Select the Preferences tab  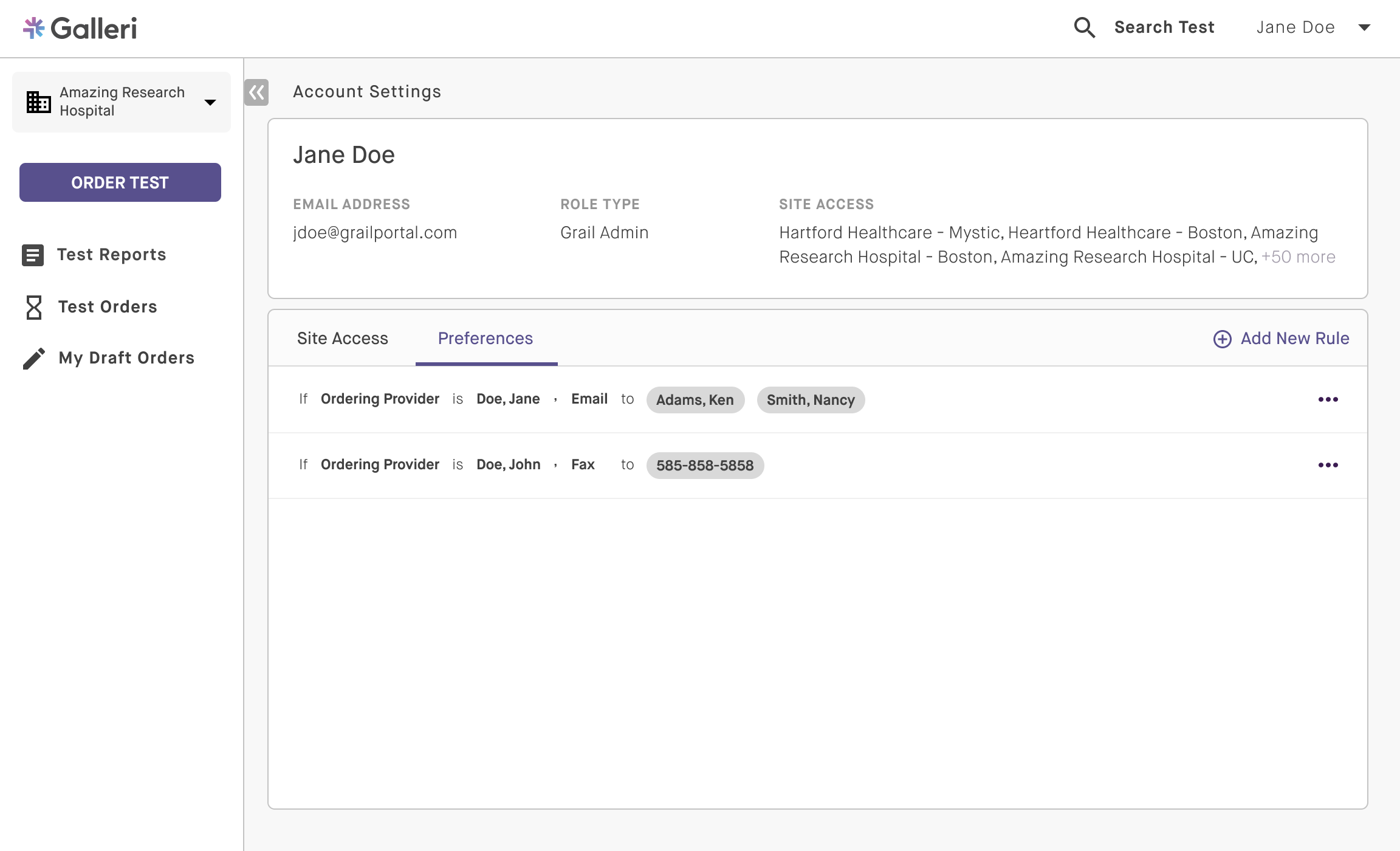[x=485, y=339]
